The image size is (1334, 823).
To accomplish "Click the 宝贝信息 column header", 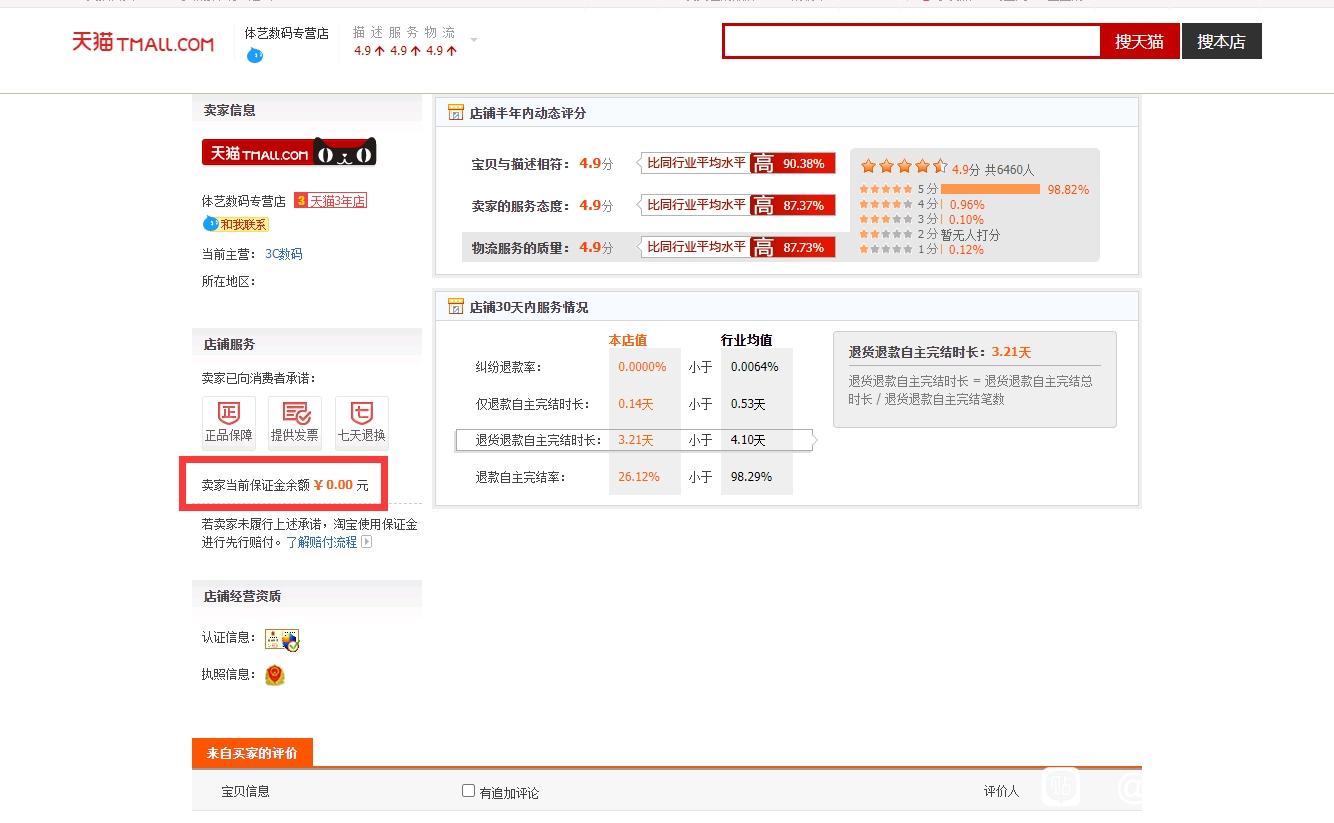I will pos(246,791).
